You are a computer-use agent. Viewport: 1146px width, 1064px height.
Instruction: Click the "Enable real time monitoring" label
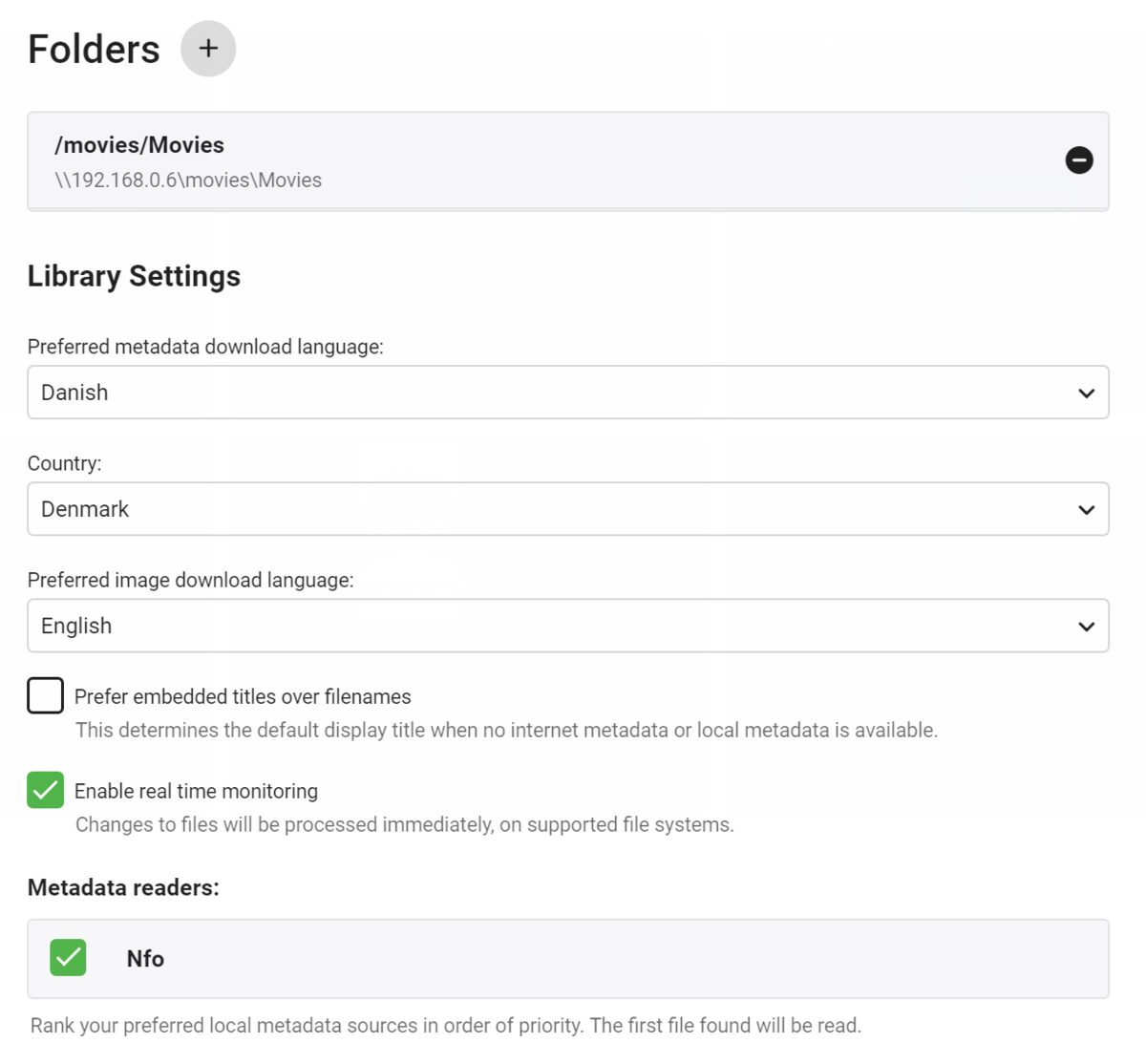(x=196, y=792)
